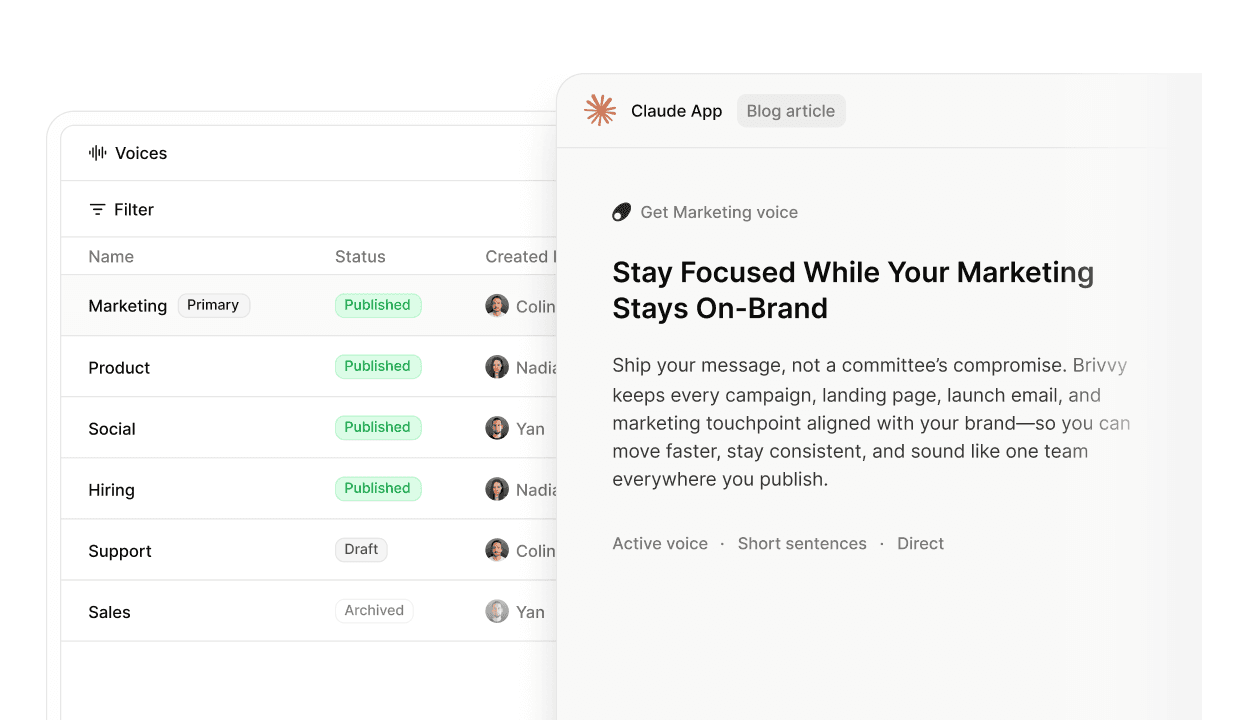Click Nadia's name in Hiring row
Image resolution: width=1248 pixels, height=720 pixels.
tap(536, 490)
